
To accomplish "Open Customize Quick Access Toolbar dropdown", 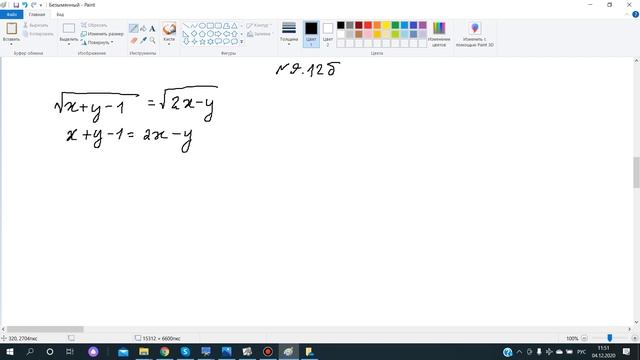I will (x=41, y=5).
